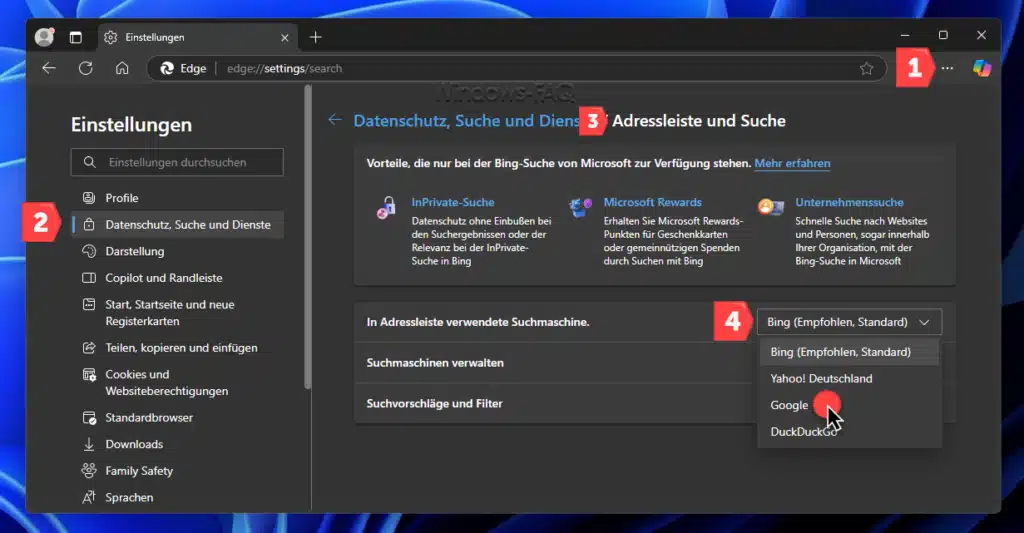Add page to favorites star icon
Screen dimensions: 1024x533
867,69
